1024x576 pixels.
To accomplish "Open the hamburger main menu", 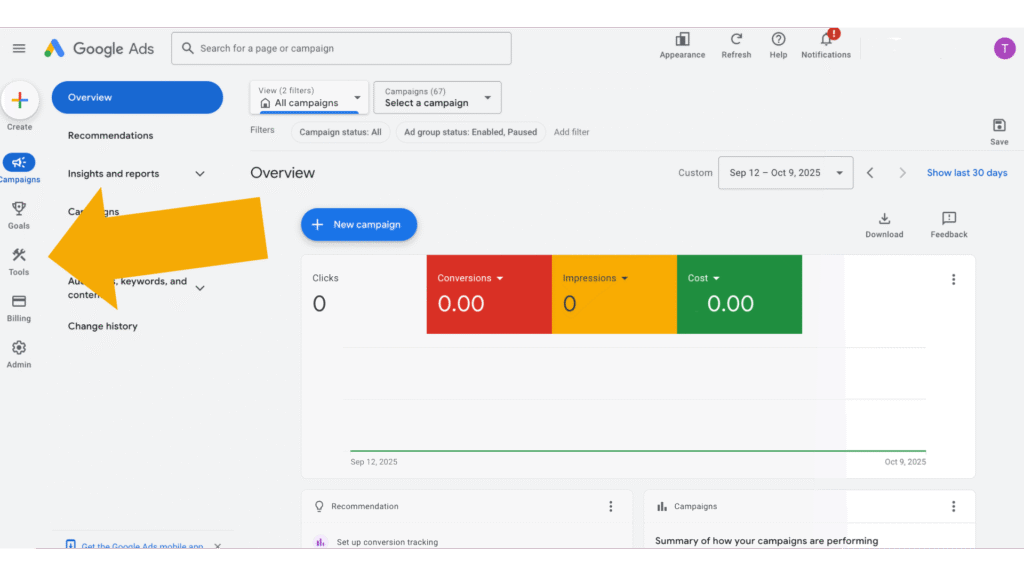I will (x=19, y=48).
